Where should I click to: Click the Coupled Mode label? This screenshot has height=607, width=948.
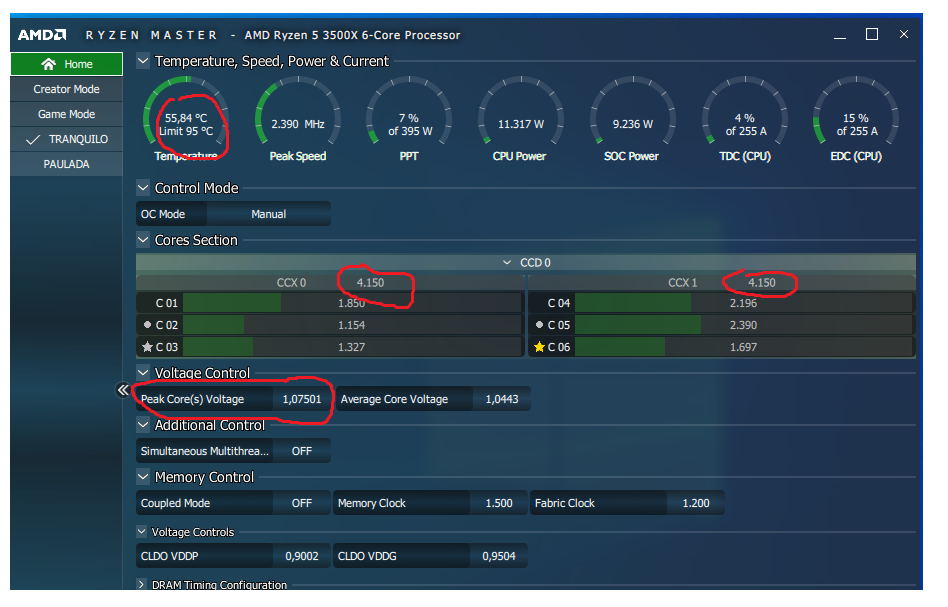pyautogui.click(x=175, y=503)
